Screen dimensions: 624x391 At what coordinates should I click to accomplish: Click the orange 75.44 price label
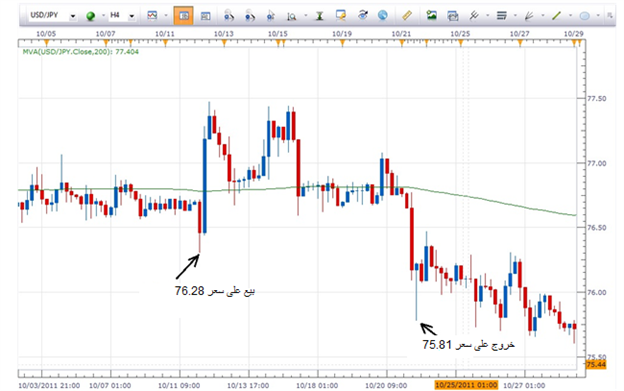click(596, 364)
